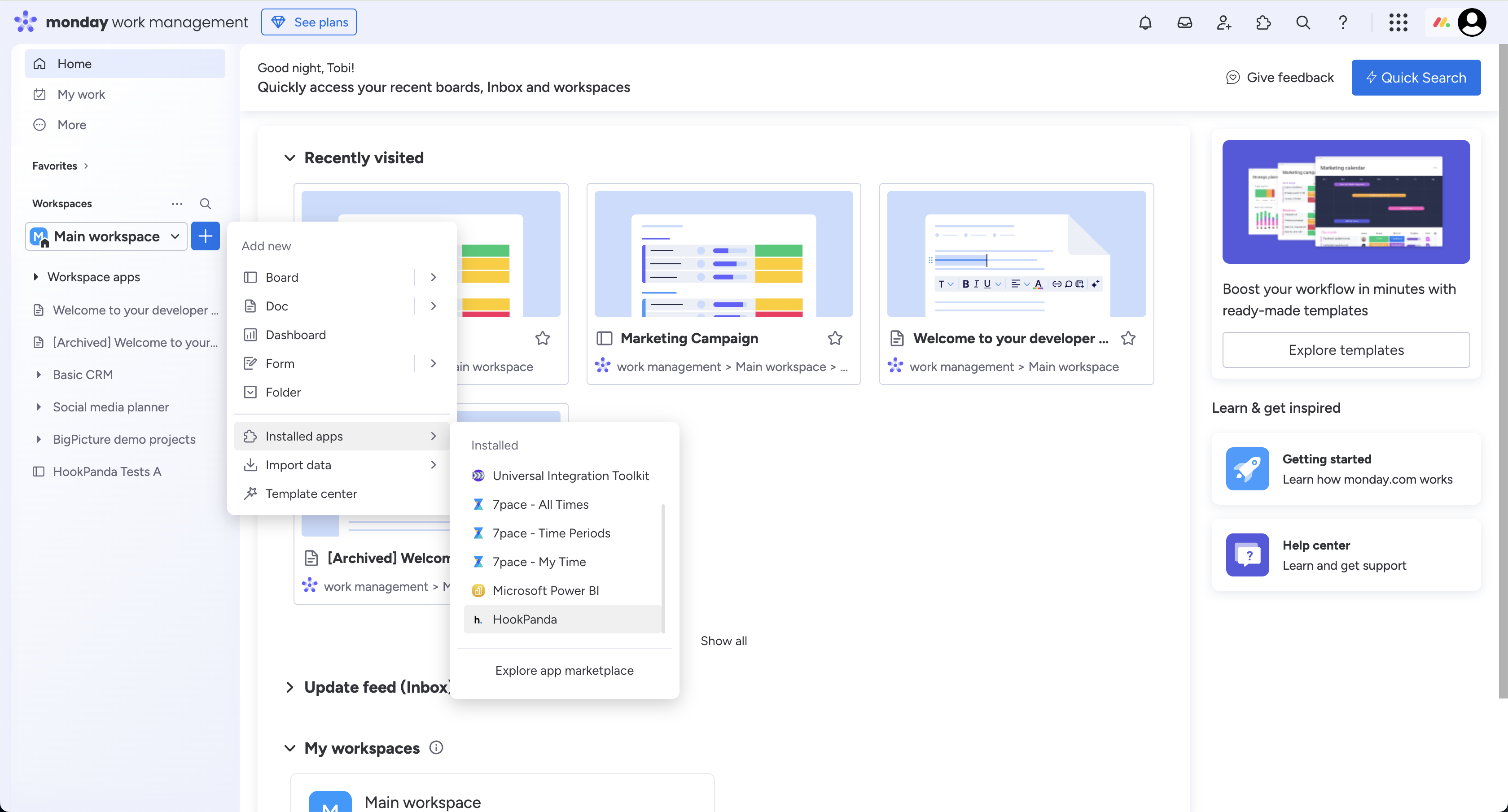Select 7pace - Time Periods
Image resolution: width=1508 pixels, height=812 pixels.
pyautogui.click(x=562, y=533)
